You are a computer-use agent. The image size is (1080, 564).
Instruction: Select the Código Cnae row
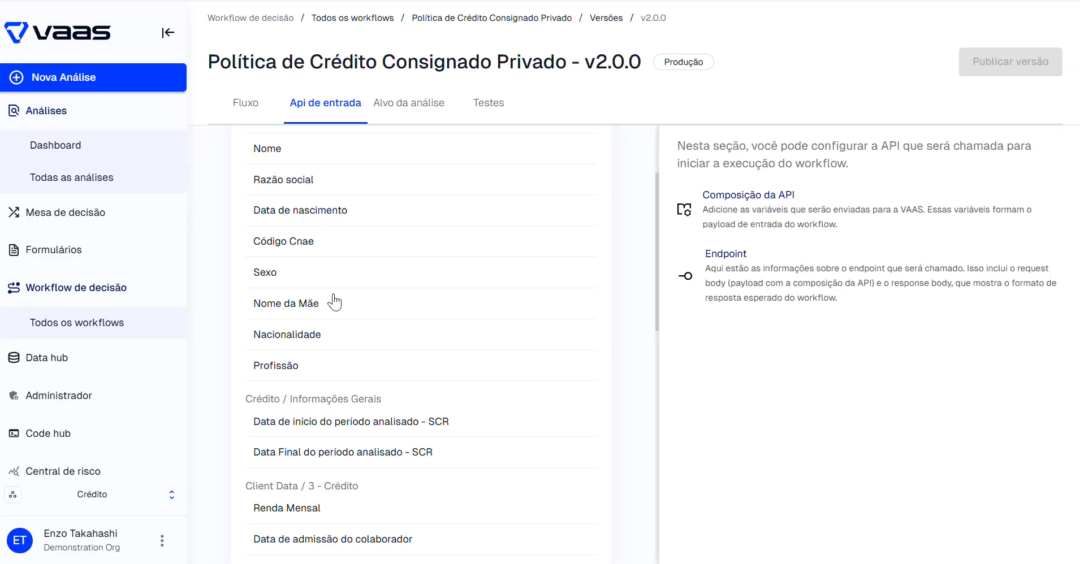point(421,241)
